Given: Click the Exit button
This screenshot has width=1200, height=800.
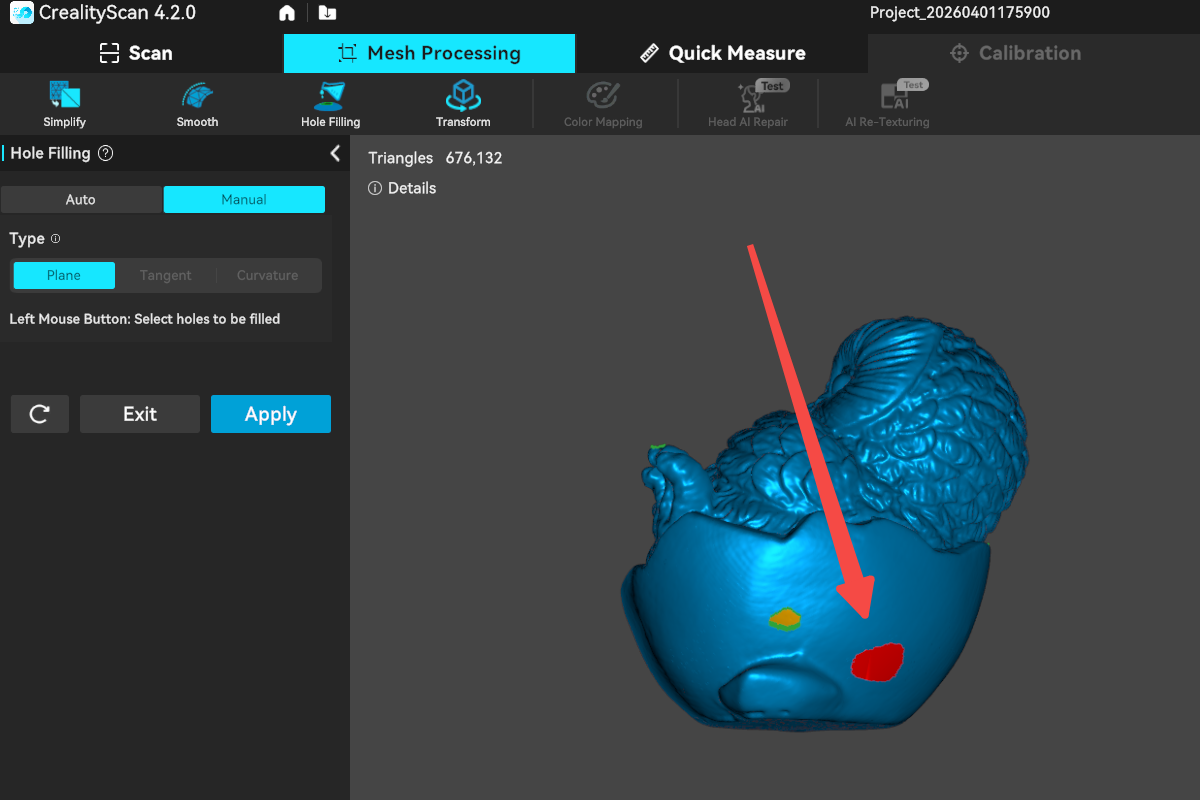Looking at the screenshot, I should point(140,414).
